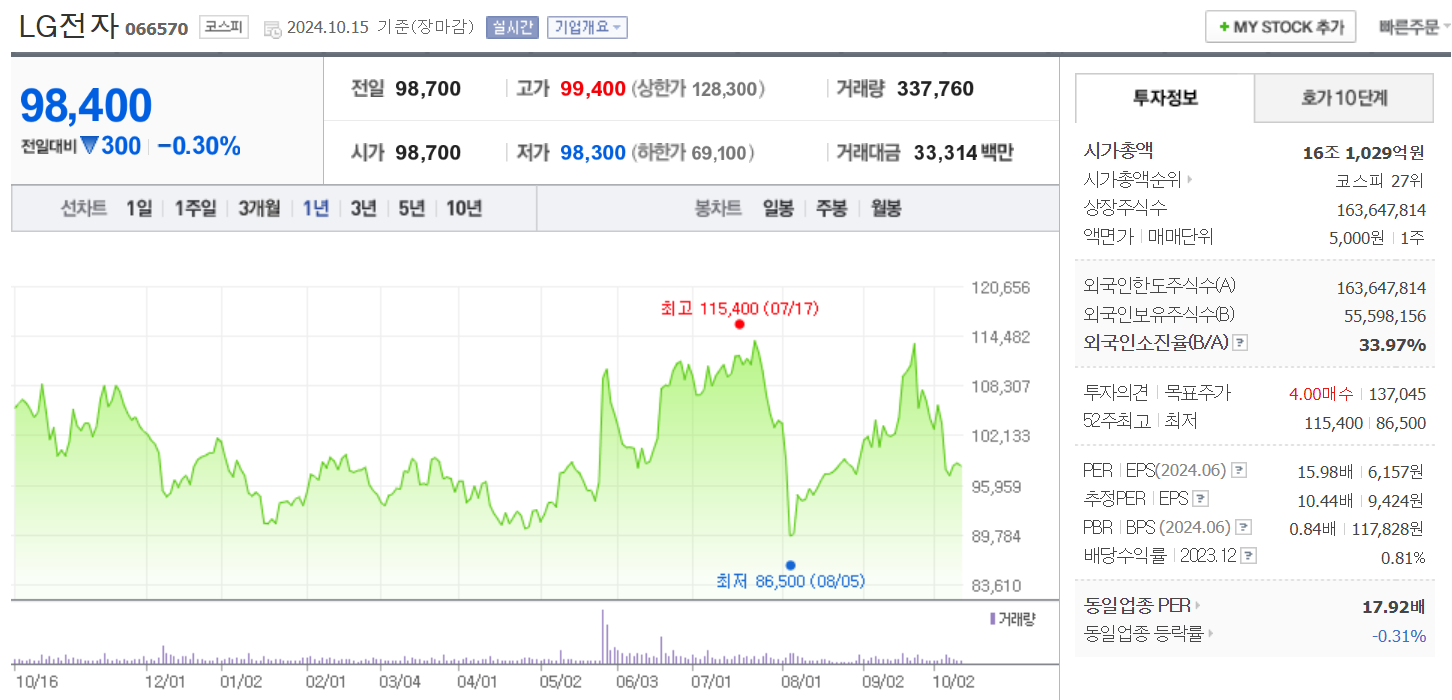Click the 코스피 market badge

point(224,28)
